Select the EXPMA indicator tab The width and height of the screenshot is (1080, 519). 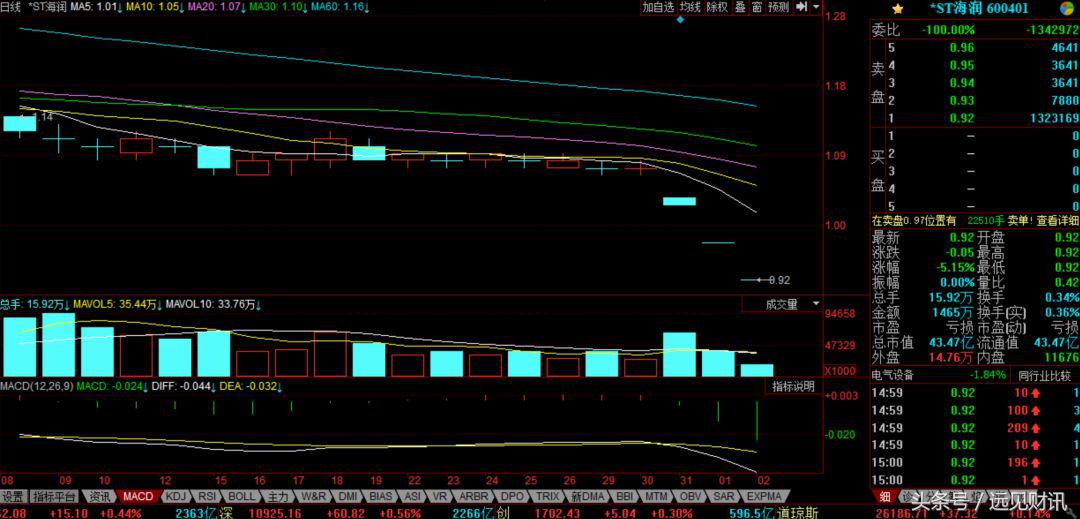click(x=765, y=496)
